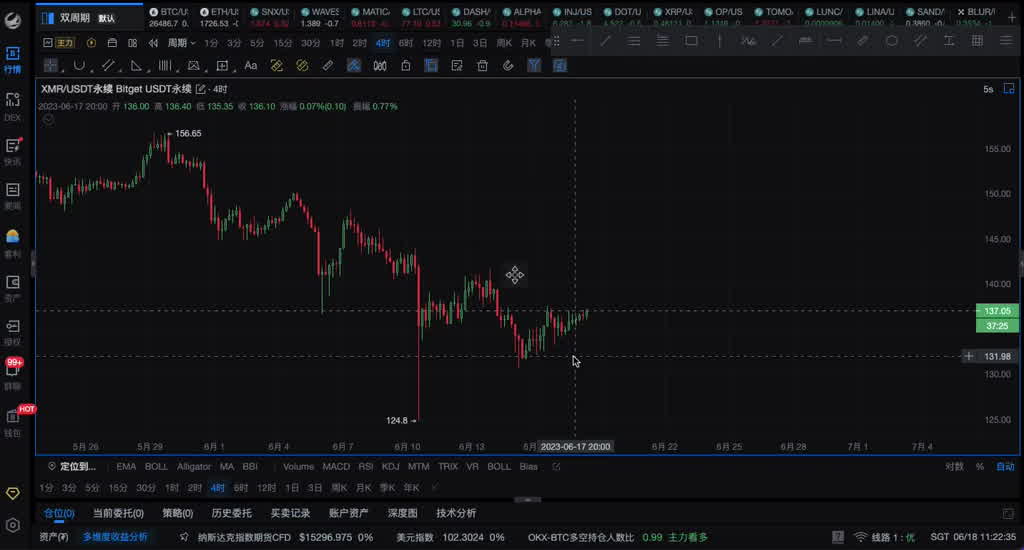Select the text annotation tool (Aa)
The height and width of the screenshot is (550, 1024).
(x=251, y=65)
